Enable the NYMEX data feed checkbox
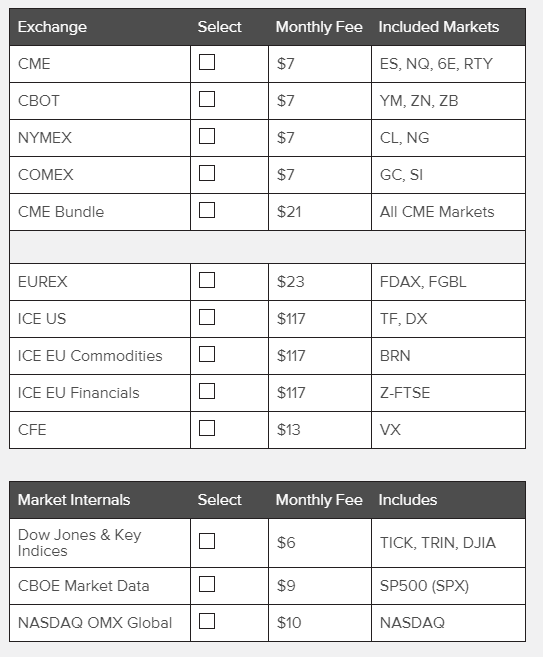 pyautogui.click(x=207, y=136)
